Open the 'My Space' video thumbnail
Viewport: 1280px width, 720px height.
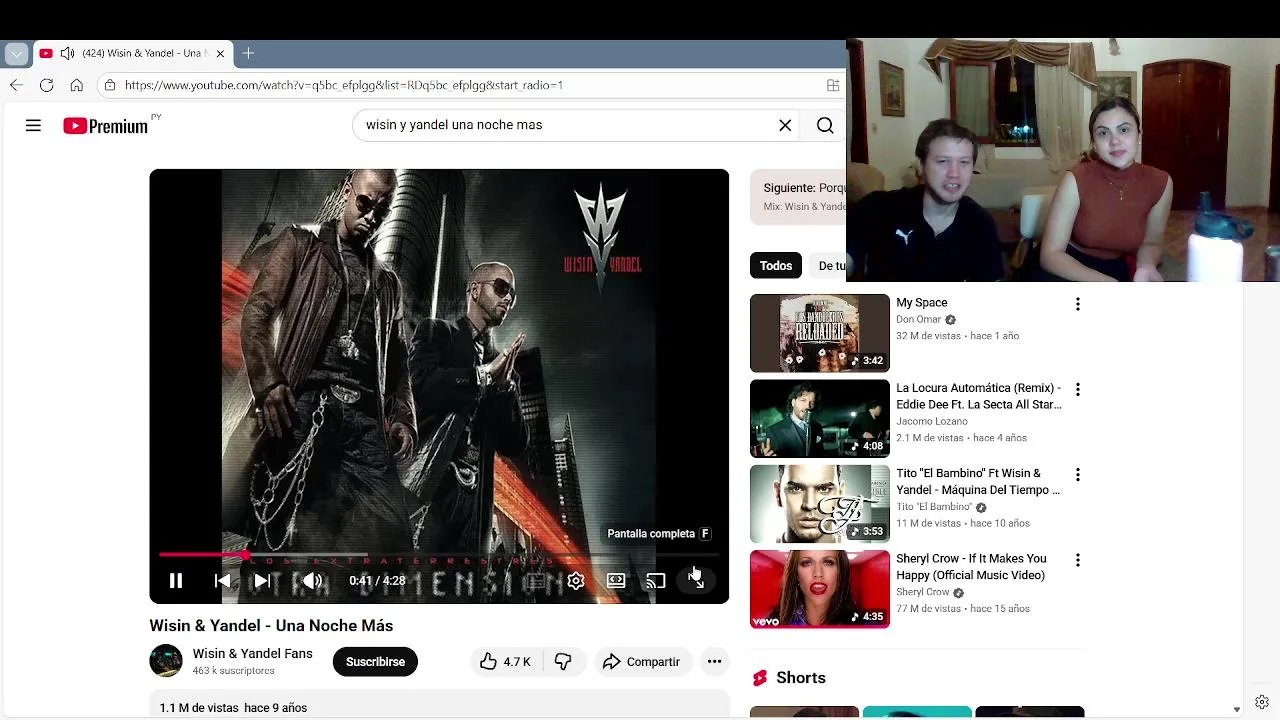click(819, 333)
